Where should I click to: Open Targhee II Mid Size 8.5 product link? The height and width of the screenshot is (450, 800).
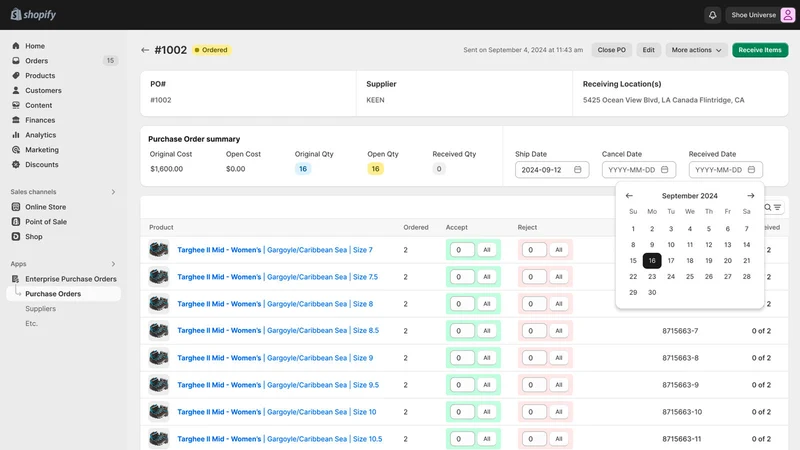click(x=278, y=330)
